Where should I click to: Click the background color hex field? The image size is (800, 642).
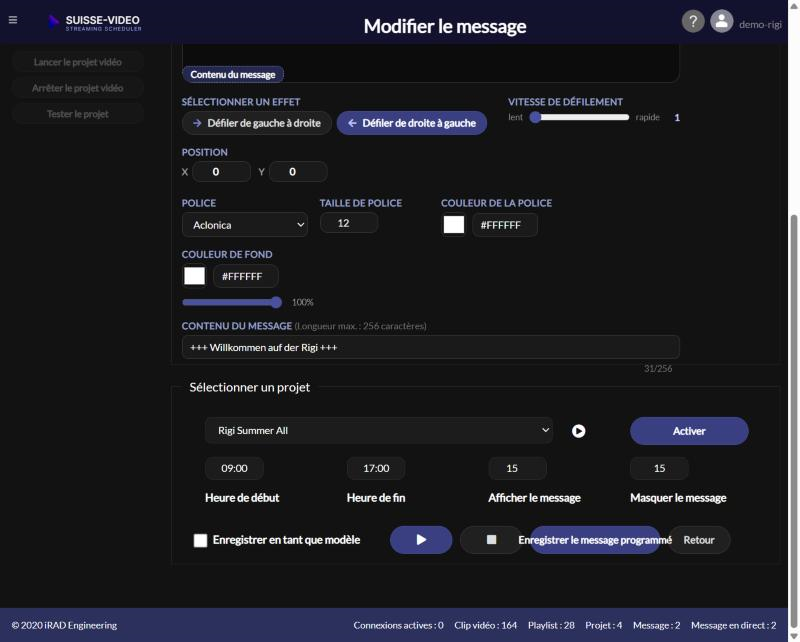pos(245,276)
